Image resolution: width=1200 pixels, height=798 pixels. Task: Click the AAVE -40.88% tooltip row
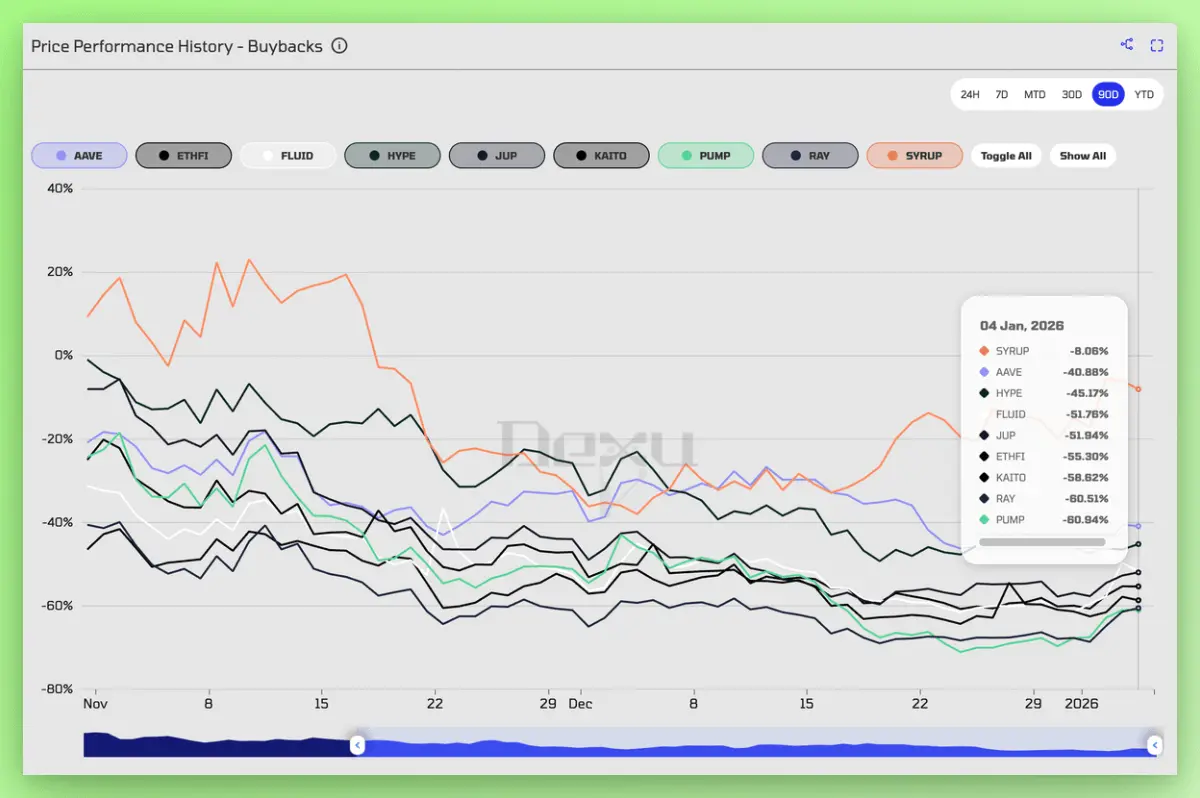pos(1044,372)
